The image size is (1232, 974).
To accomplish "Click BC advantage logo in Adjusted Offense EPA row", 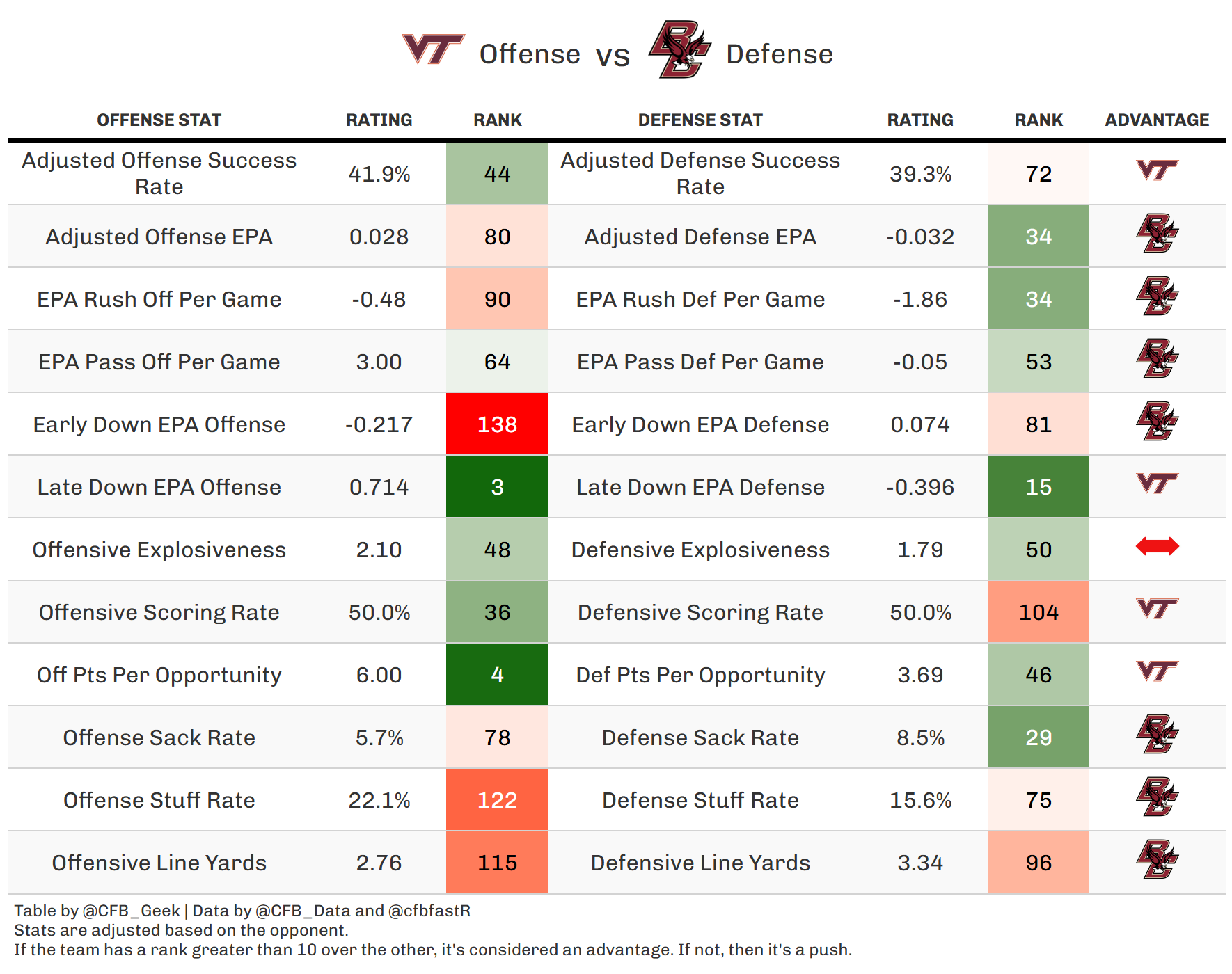I will (x=1157, y=233).
